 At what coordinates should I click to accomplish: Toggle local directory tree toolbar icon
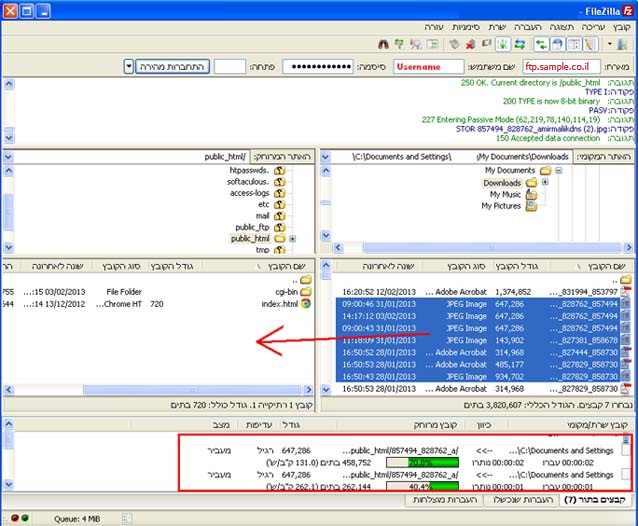(574, 44)
